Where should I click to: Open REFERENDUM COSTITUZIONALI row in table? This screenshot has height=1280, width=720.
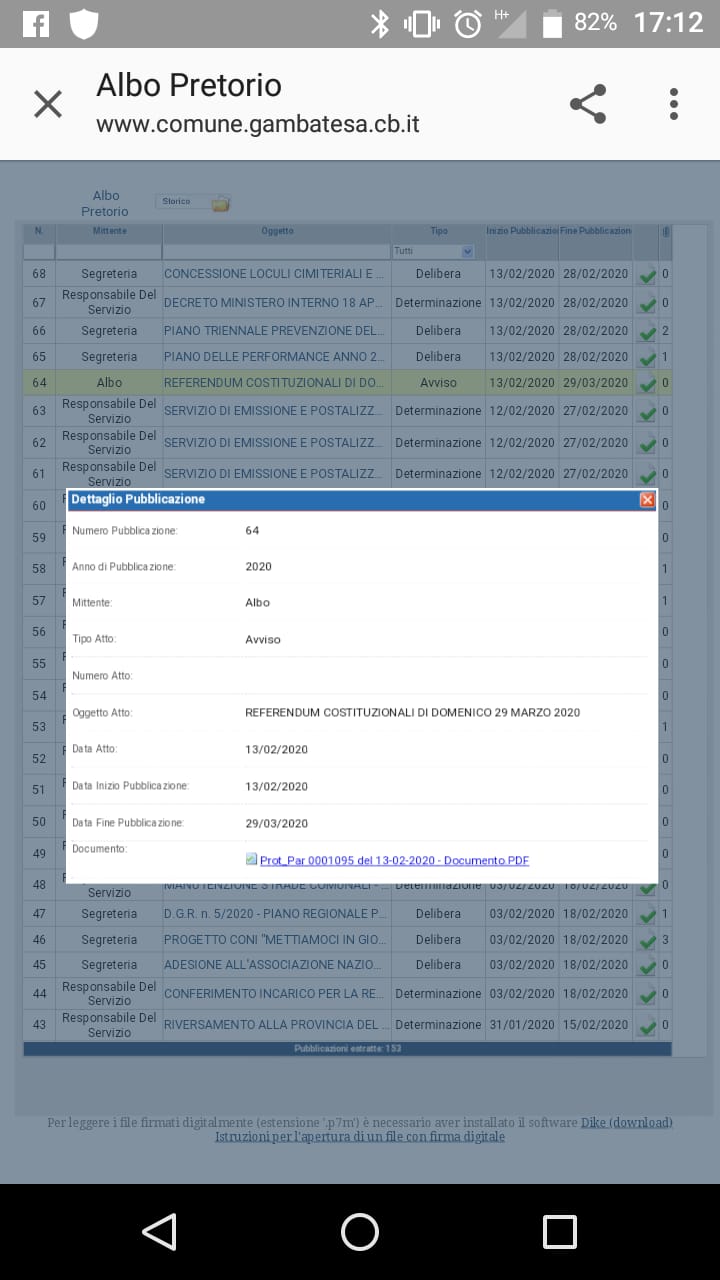click(274, 383)
